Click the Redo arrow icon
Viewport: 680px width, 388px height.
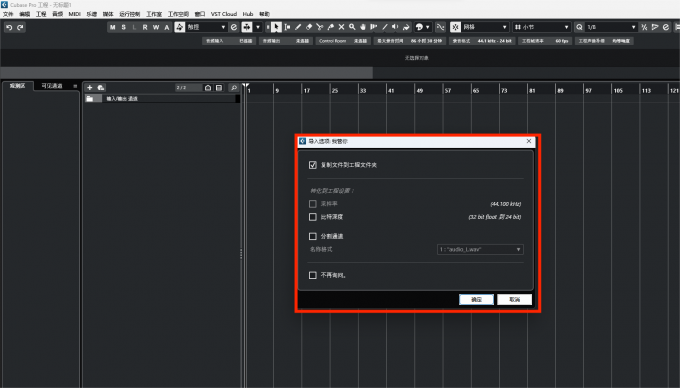[x=20, y=27]
